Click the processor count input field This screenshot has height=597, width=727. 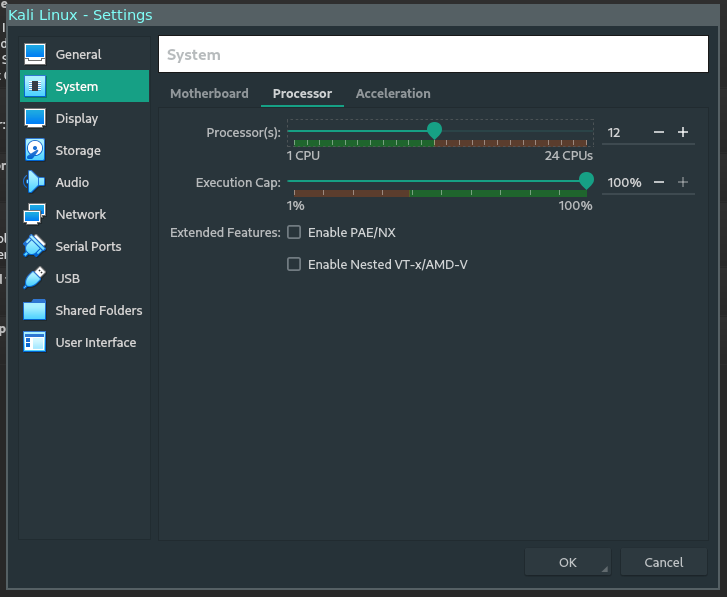coord(625,132)
